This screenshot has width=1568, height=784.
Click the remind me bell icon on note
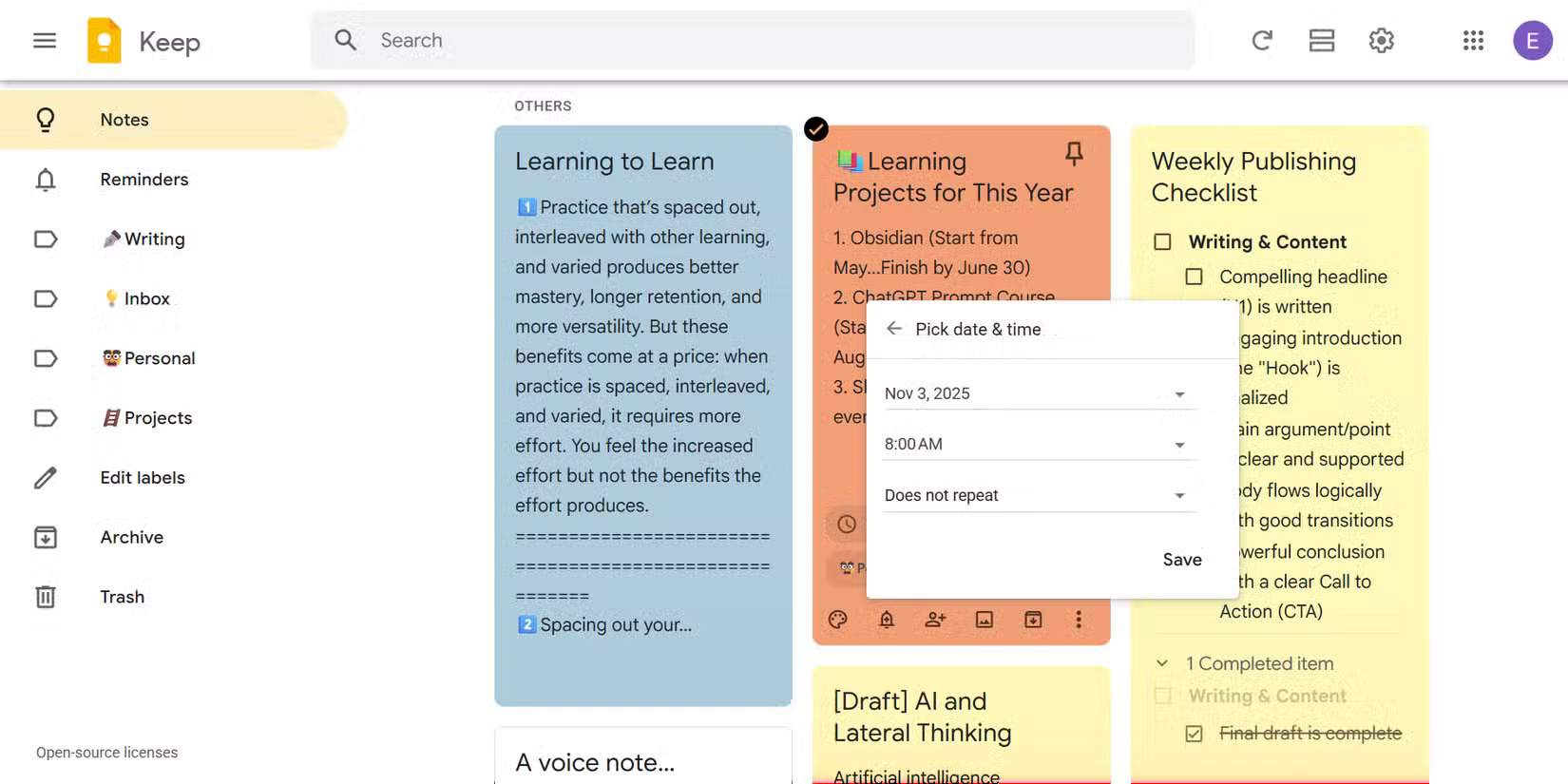pyautogui.click(x=887, y=620)
